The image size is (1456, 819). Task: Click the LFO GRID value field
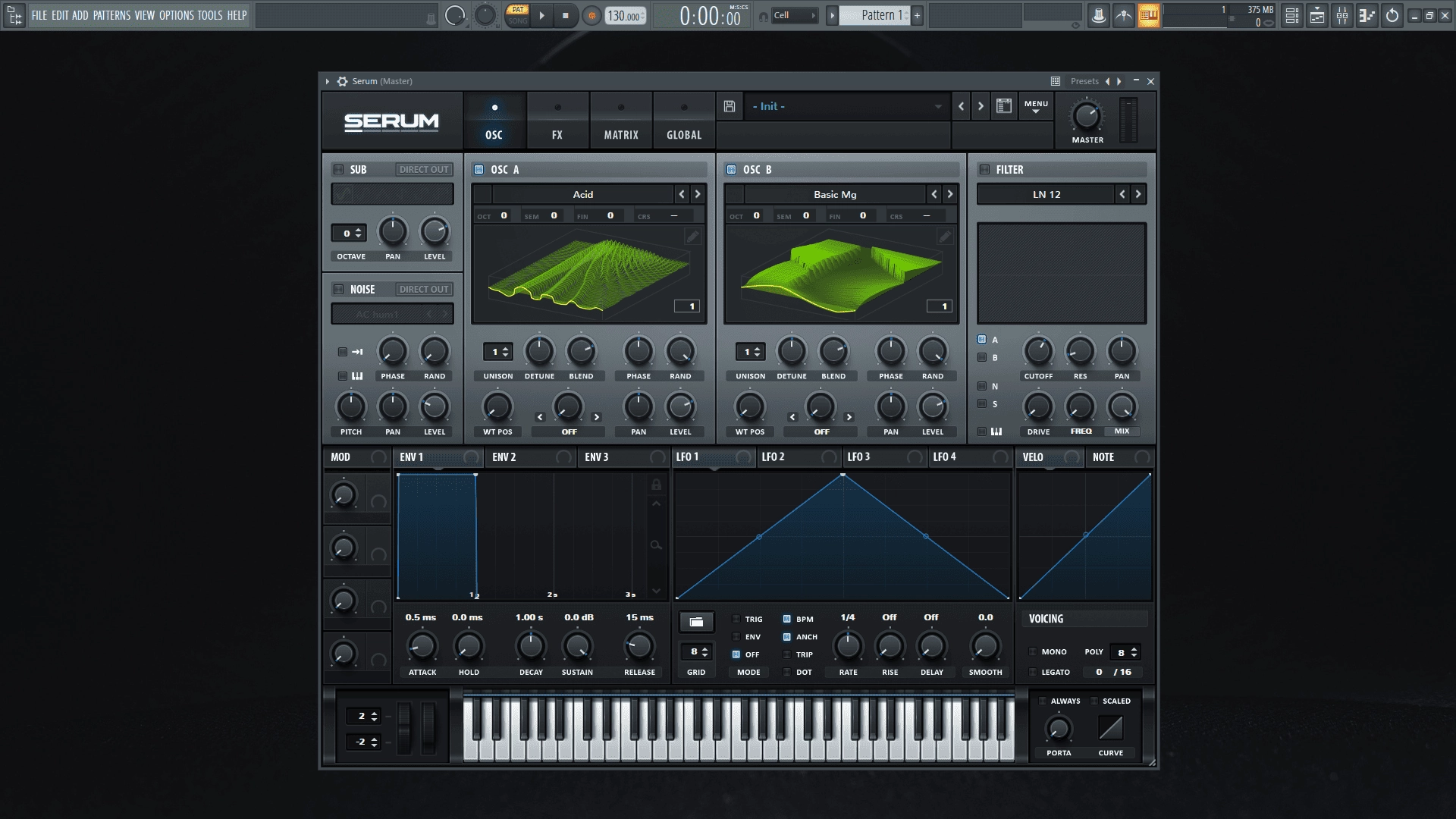point(696,652)
